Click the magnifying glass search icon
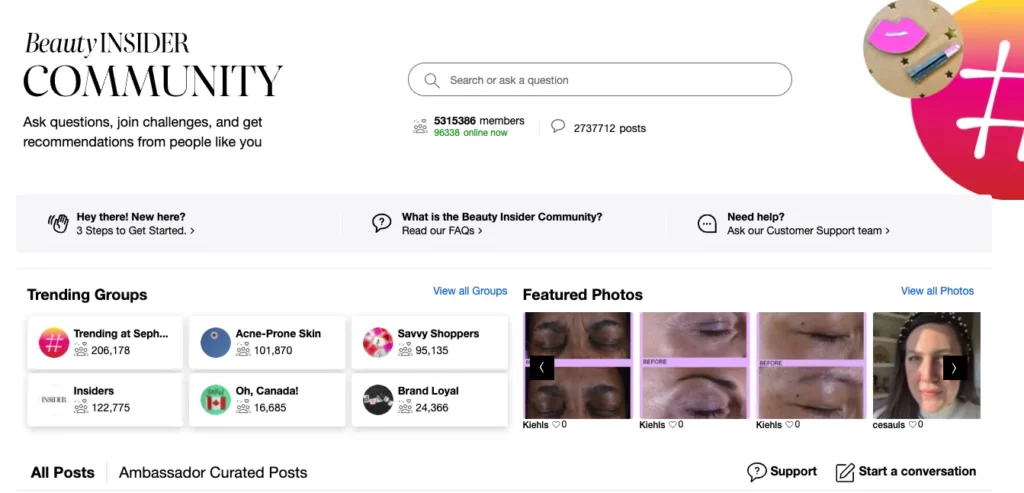This screenshot has width=1024, height=493. coord(432,80)
